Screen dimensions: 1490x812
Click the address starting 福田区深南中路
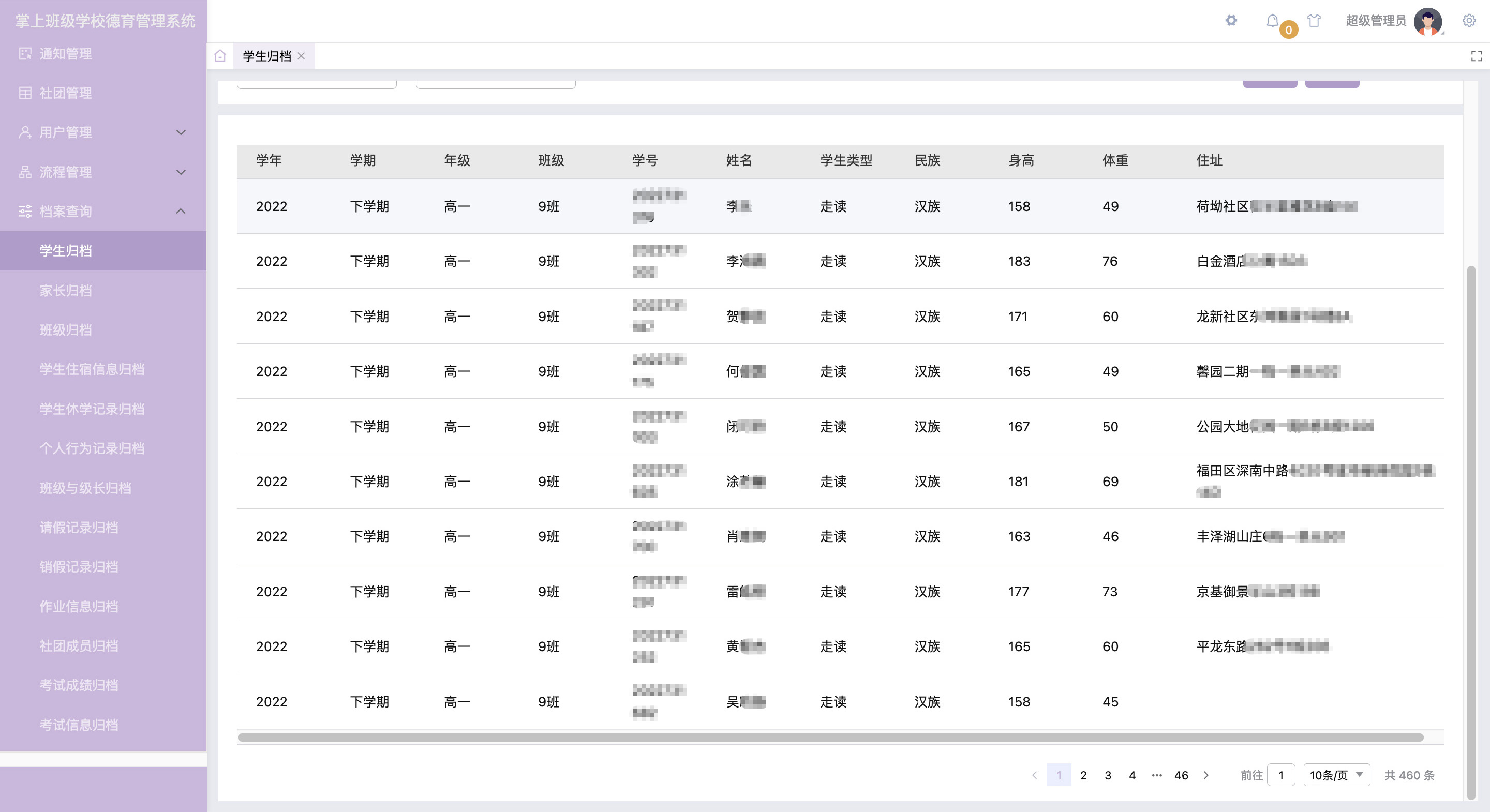(1315, 481)
